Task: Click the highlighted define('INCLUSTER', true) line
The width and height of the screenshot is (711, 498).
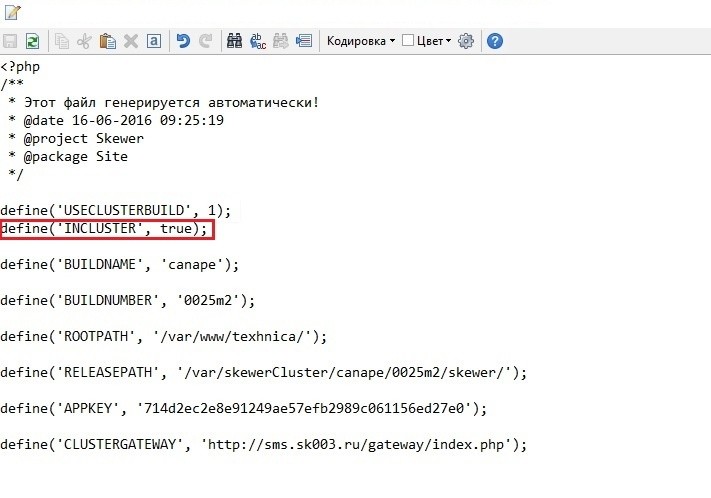Action: coord(107,229)
